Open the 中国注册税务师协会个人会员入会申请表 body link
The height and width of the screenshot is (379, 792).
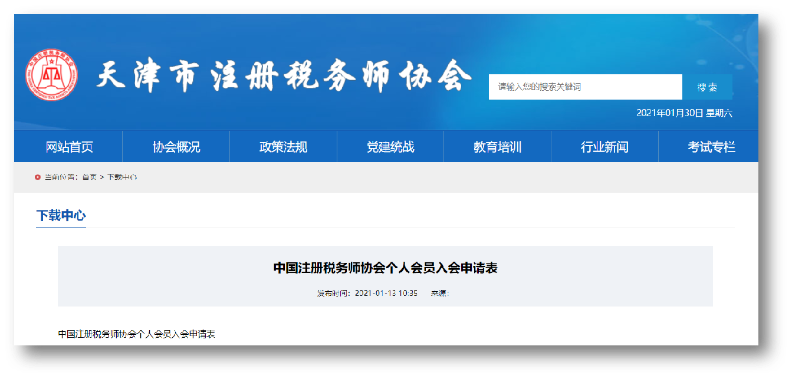(x=137, y=334)
